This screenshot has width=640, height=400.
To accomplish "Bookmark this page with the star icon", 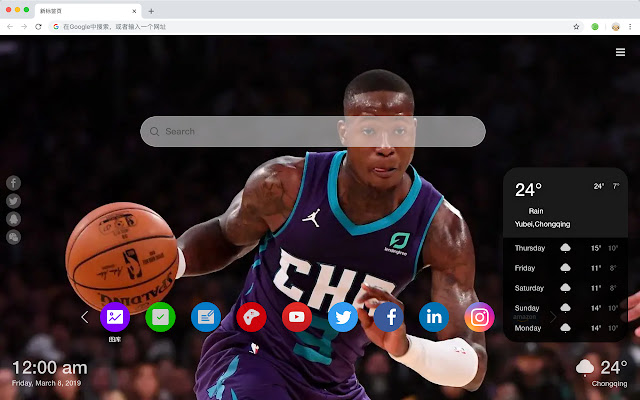I will [x=576, y=27].
